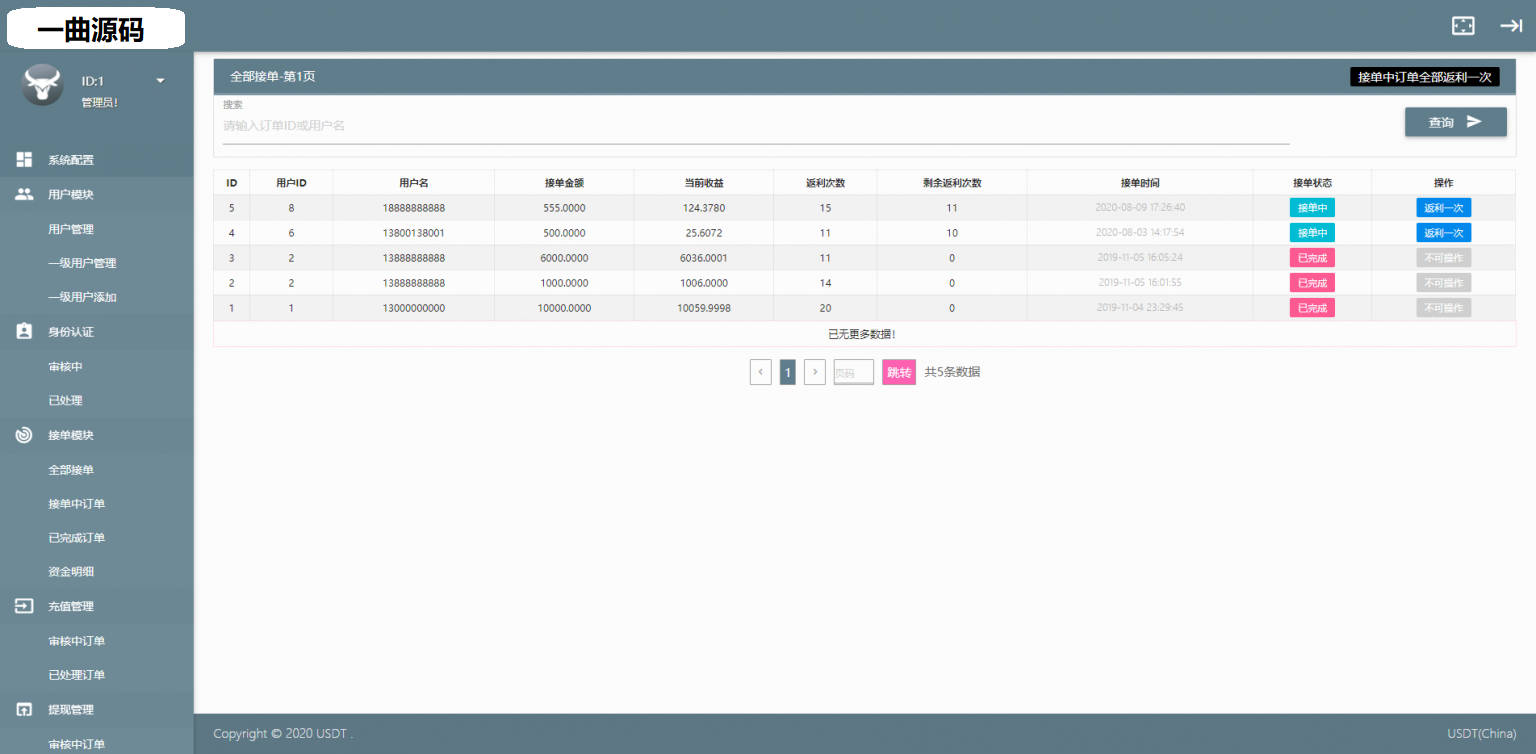
Task: Select page 1 in pagination
Action: click(x=787, y=372)
